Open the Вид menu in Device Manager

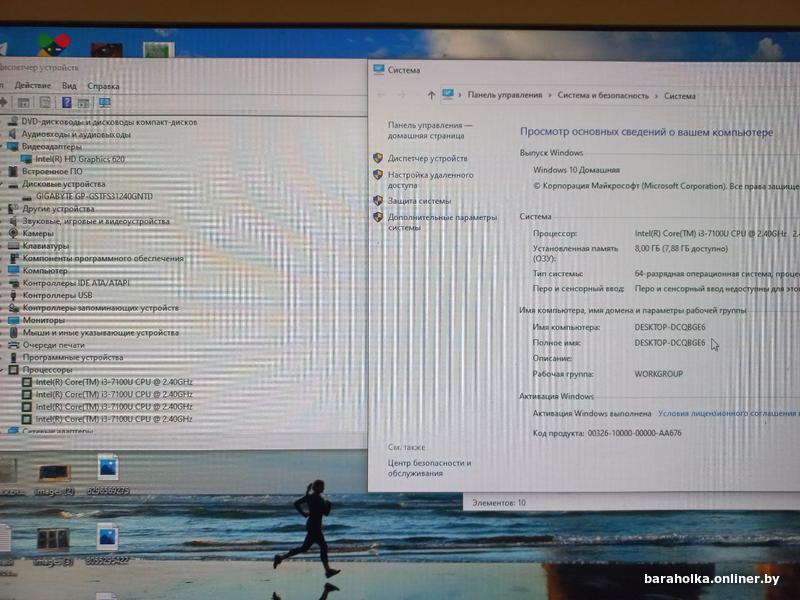(69, 86)
